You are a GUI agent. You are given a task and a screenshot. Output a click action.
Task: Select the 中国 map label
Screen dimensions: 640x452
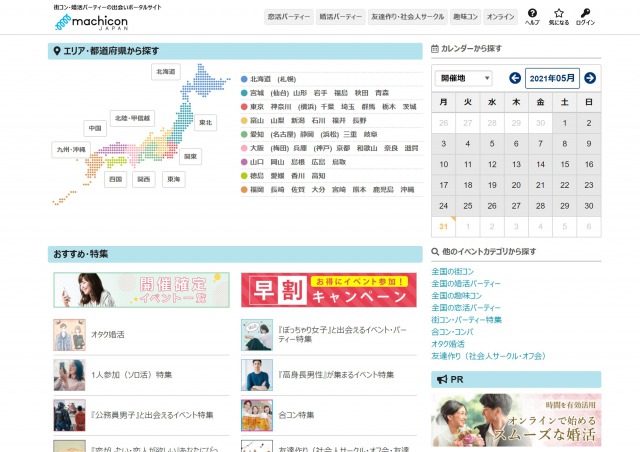[x=95, y=128]
